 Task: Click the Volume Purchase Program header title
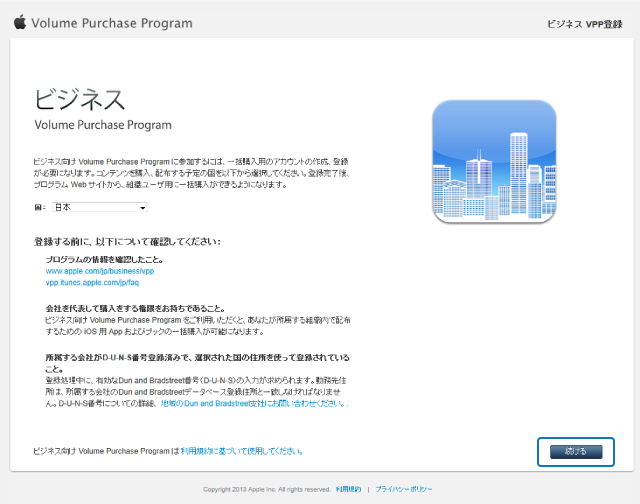point(113,21)
